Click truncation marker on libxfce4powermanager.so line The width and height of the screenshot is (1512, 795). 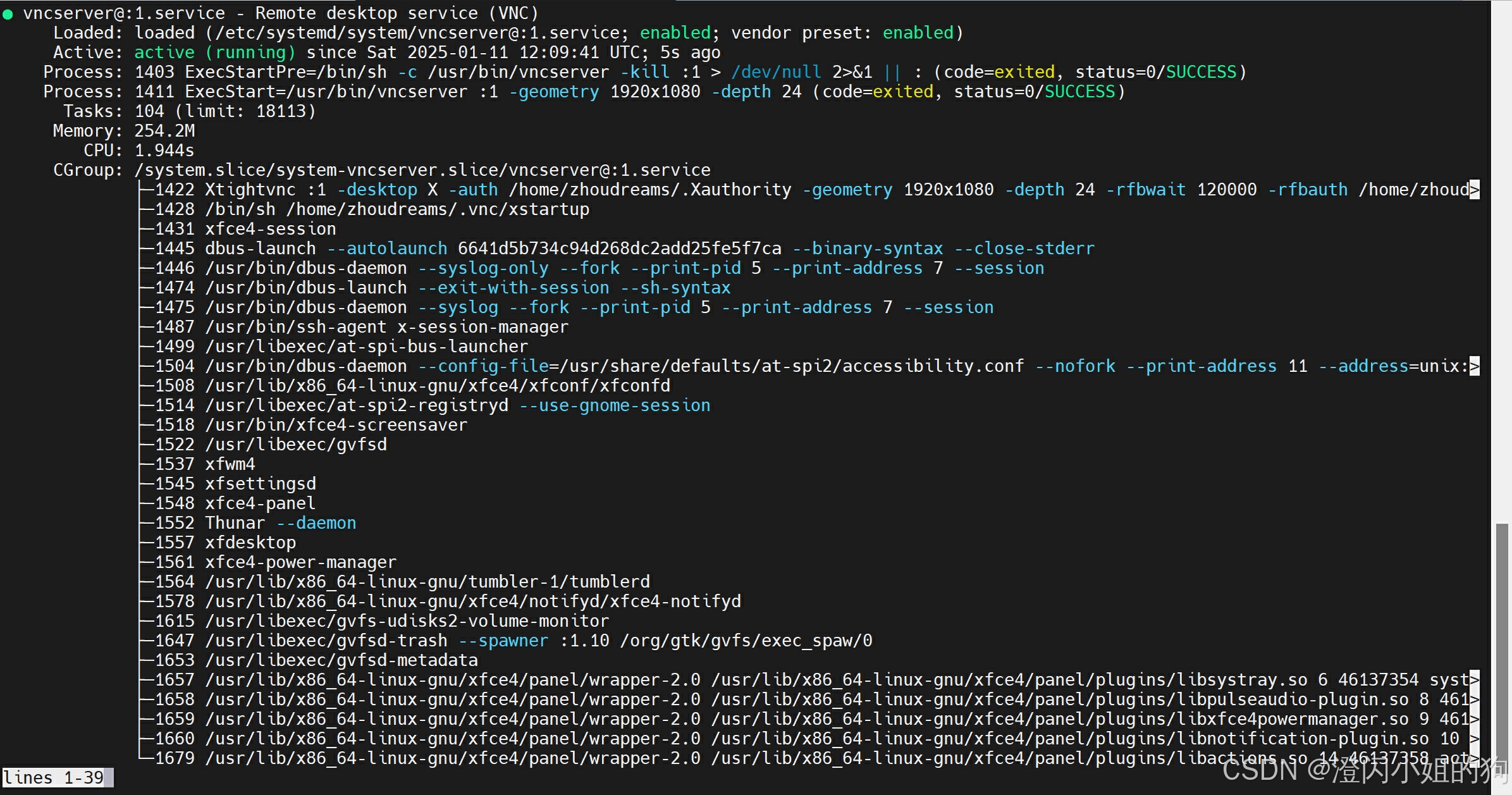[1474, 719]
